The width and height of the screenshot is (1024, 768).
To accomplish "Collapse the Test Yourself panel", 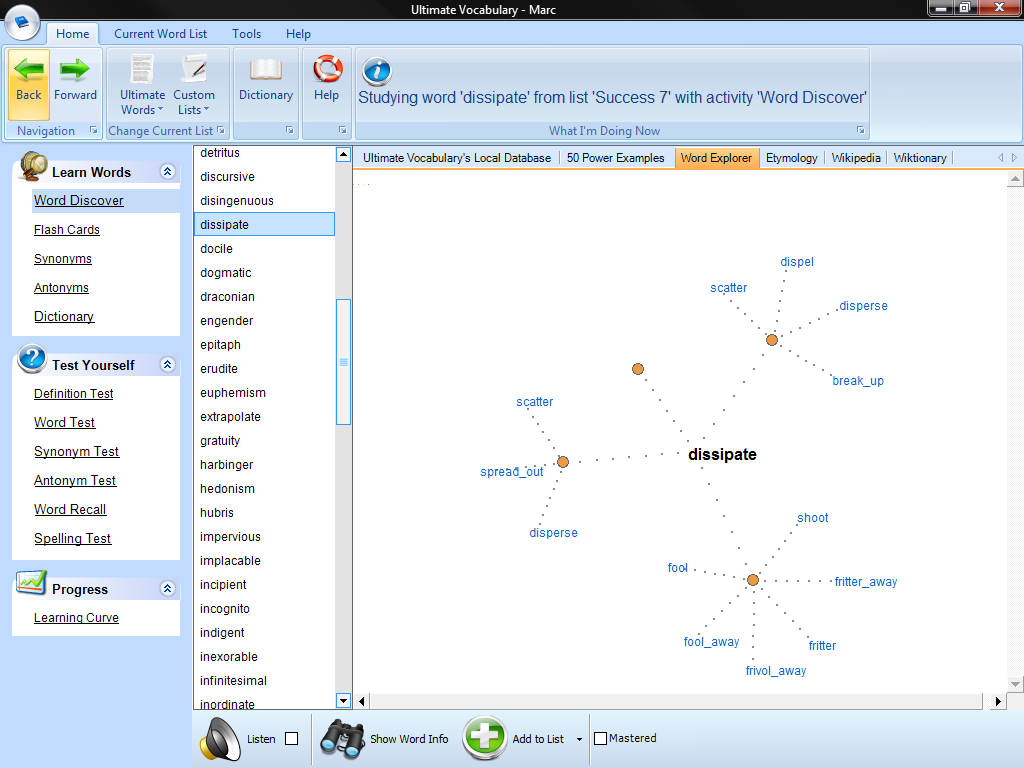I will point(167,364).
